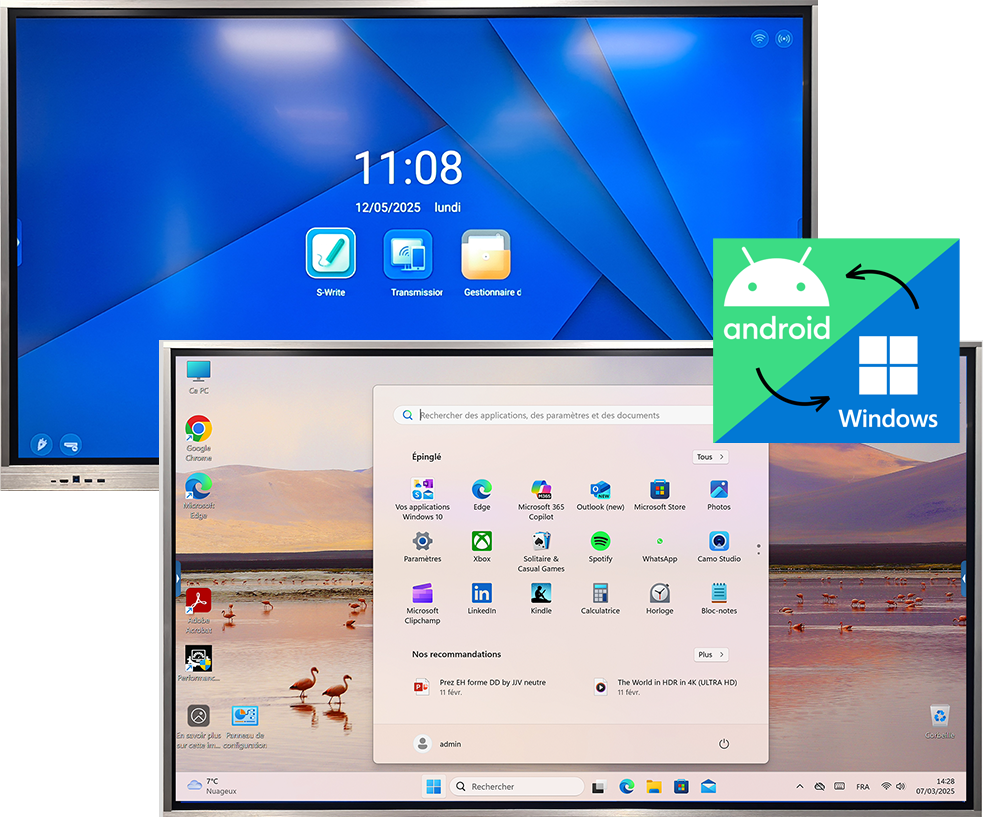983x817 pixels.
Task: Open the S-Write app on Android screen
Action: tap(330, 253)
